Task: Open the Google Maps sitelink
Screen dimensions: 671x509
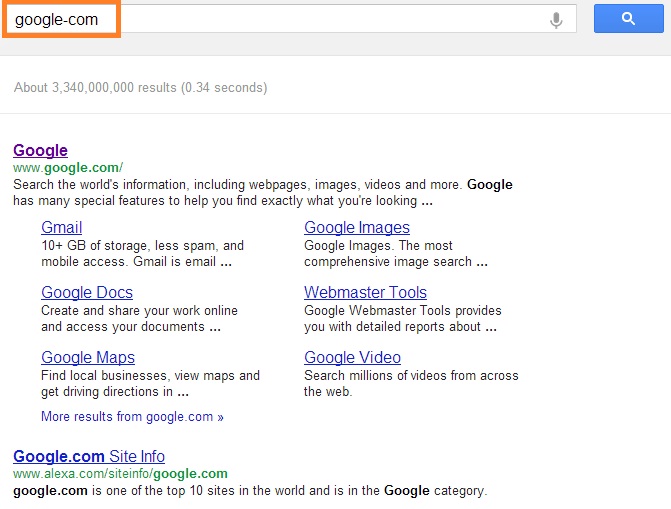Action: point(88,357)
